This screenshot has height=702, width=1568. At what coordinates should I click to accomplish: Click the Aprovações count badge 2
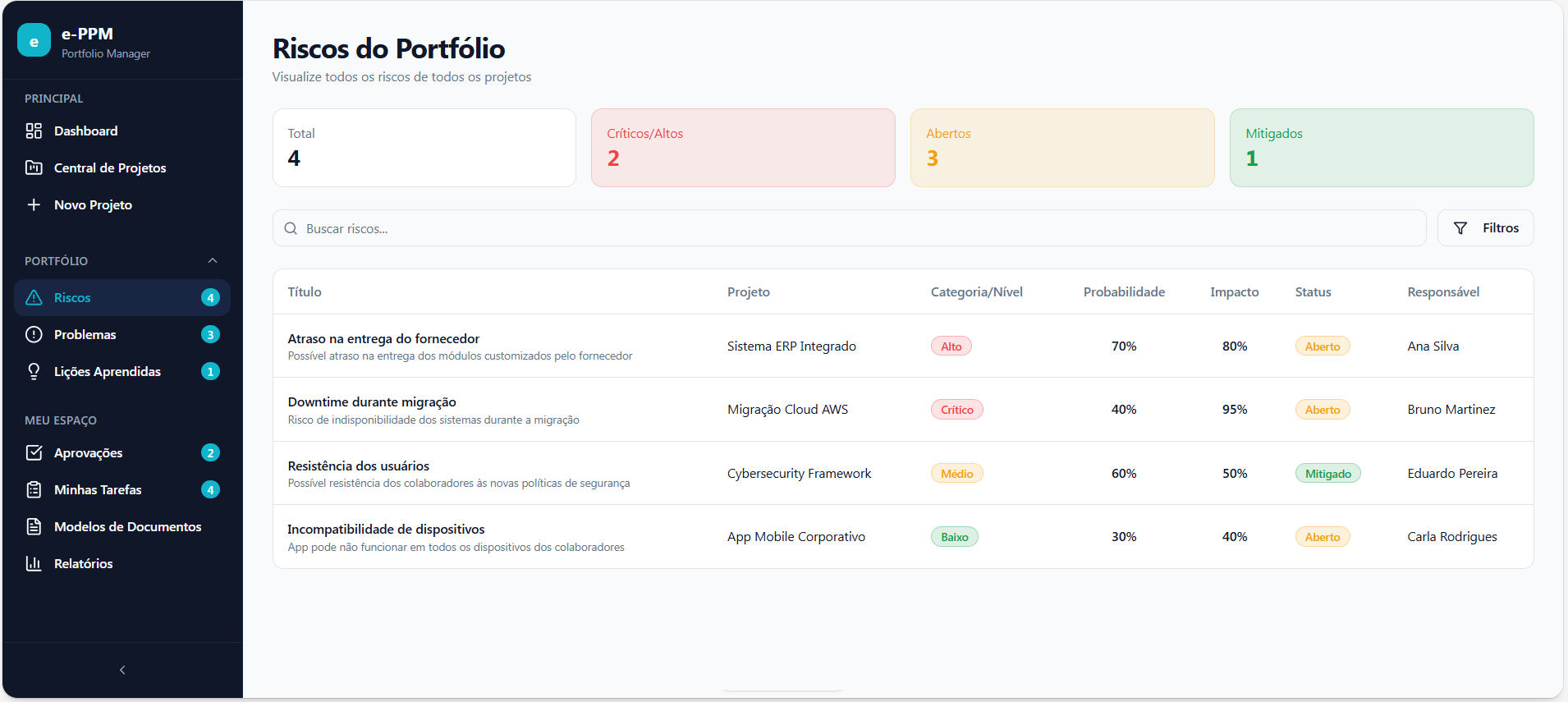point(210,452)
